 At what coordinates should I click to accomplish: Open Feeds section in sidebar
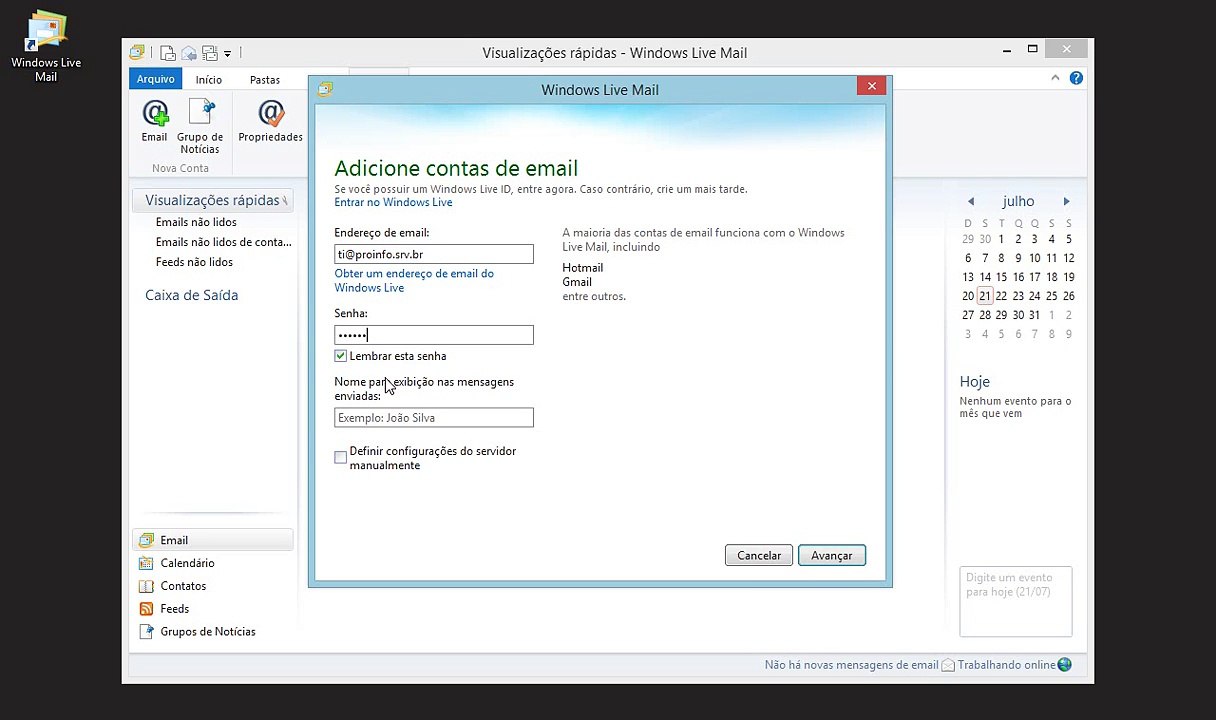pos(174,609)
